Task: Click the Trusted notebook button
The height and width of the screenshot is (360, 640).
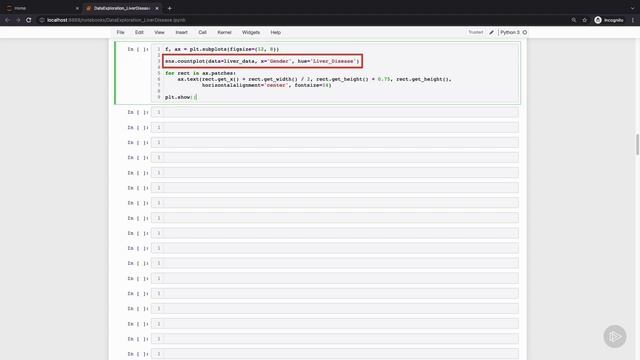Action: pos(476,32)
